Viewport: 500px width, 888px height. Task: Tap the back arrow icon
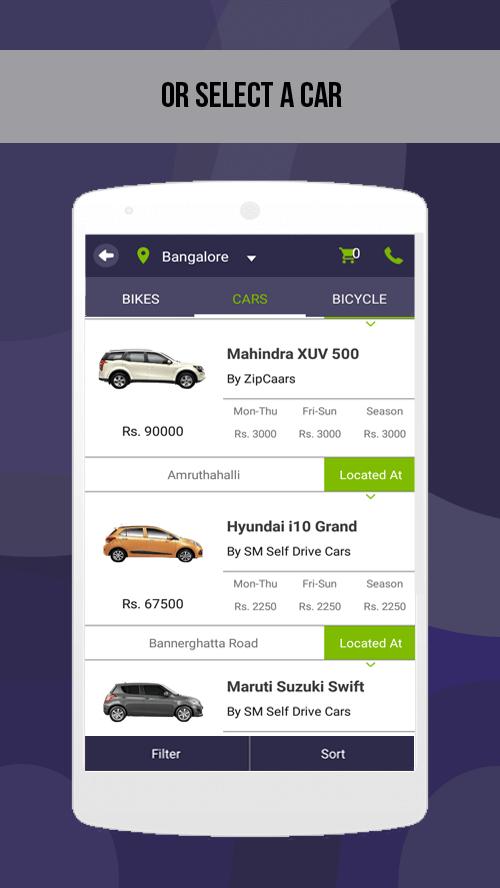click(x=106, y=256)
